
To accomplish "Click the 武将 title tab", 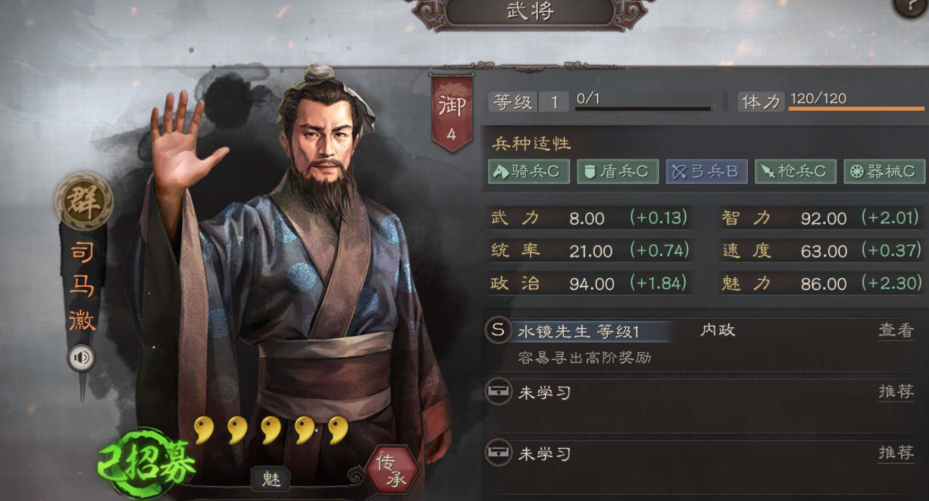I will point(531,11).
